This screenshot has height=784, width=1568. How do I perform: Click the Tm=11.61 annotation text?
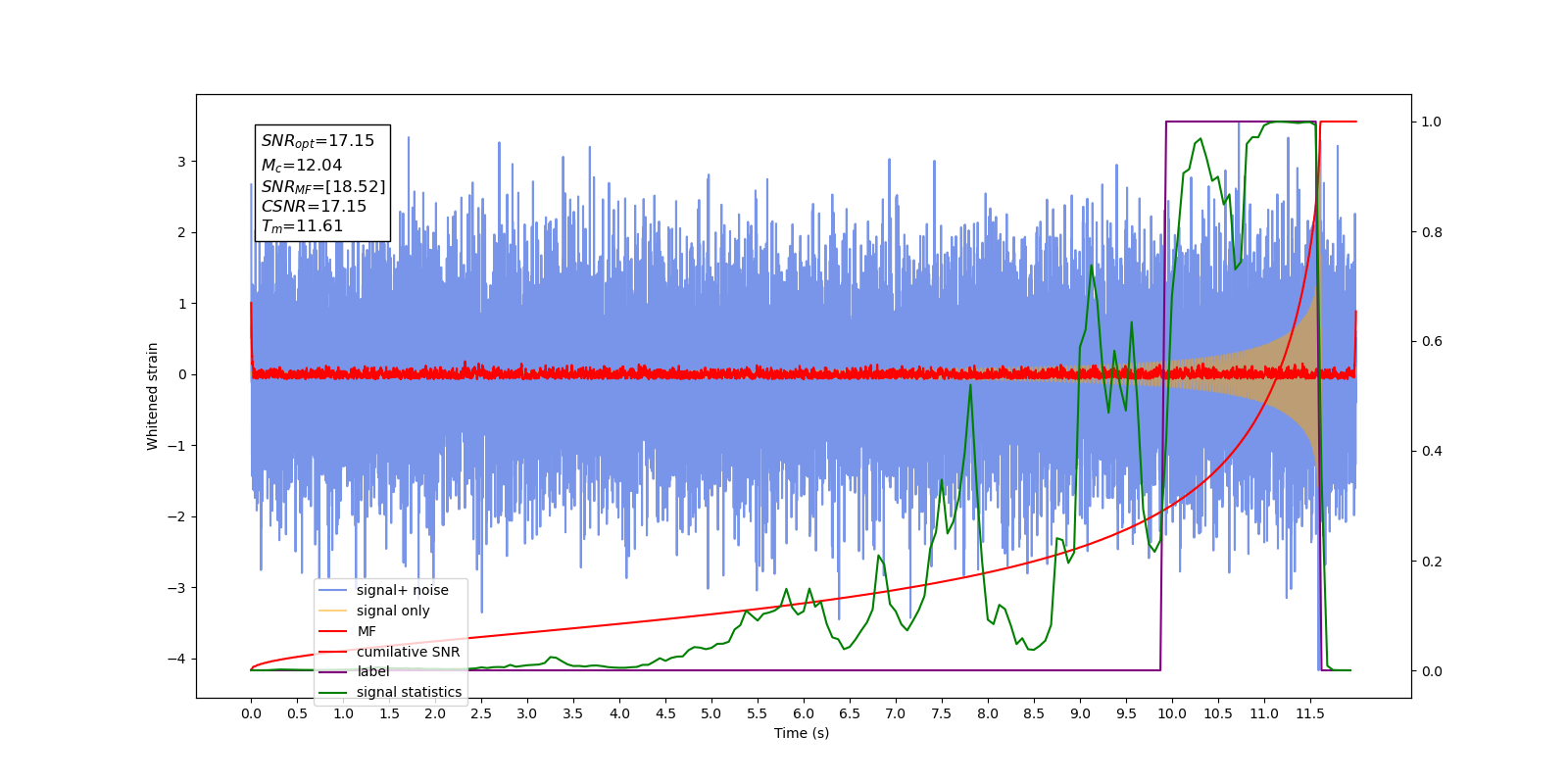tap(302, 226)
